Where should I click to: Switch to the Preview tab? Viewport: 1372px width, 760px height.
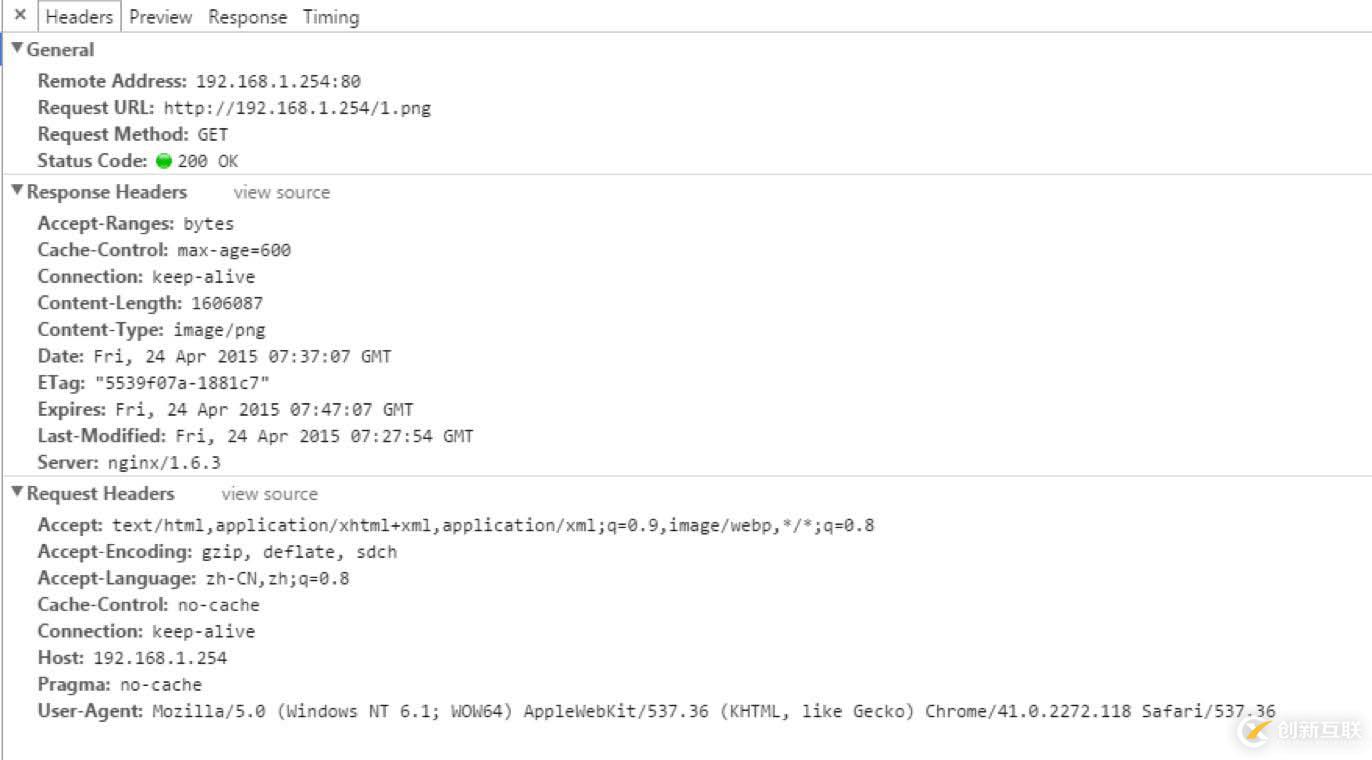160,17
